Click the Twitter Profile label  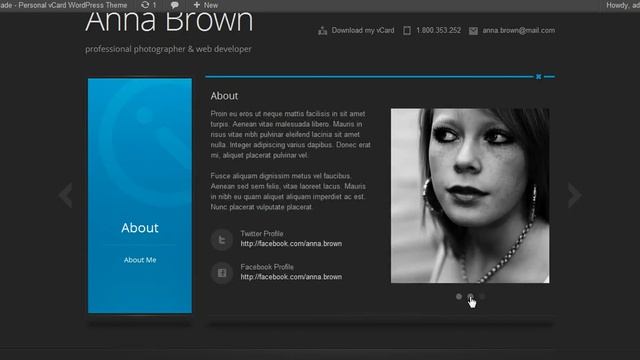point(262,233)
